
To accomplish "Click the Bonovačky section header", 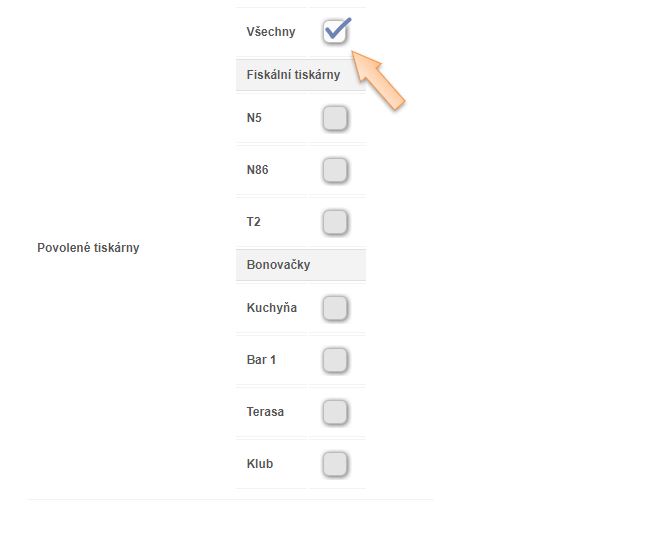I will point(278,265).
